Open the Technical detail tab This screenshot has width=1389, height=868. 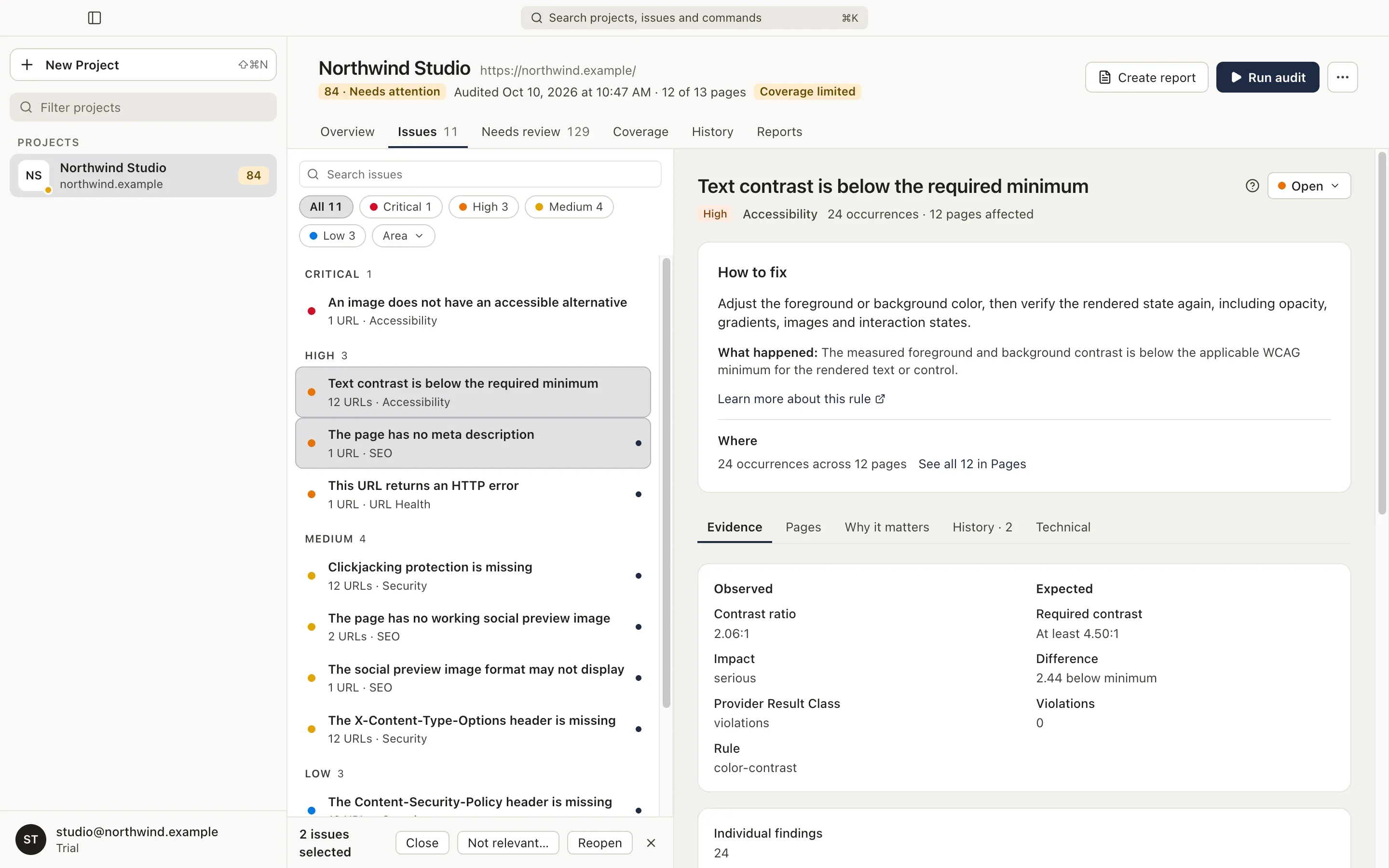1063,527
